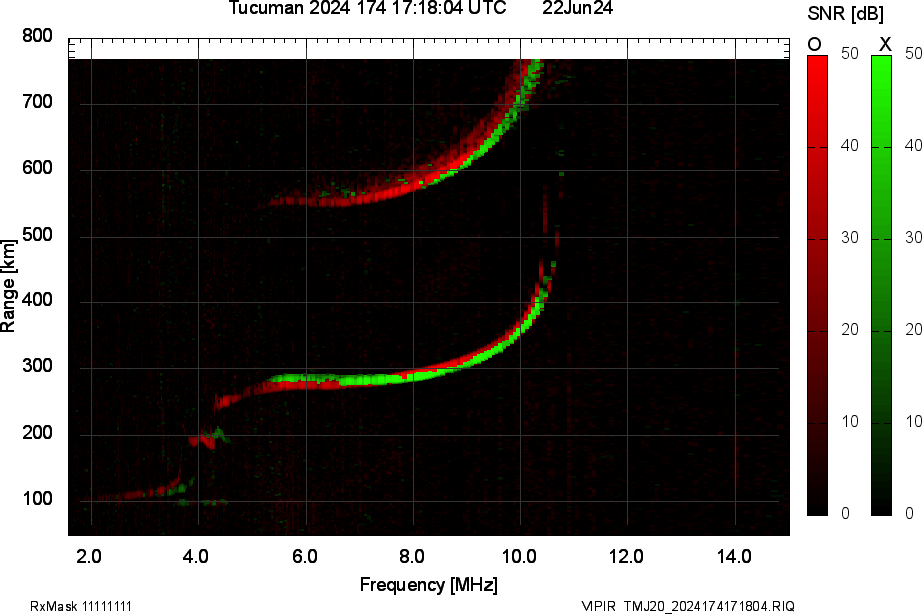The height and width of the screenshot is (614, 922).
Task: Click the '600' range tick label
Action: tap(38, 168)
